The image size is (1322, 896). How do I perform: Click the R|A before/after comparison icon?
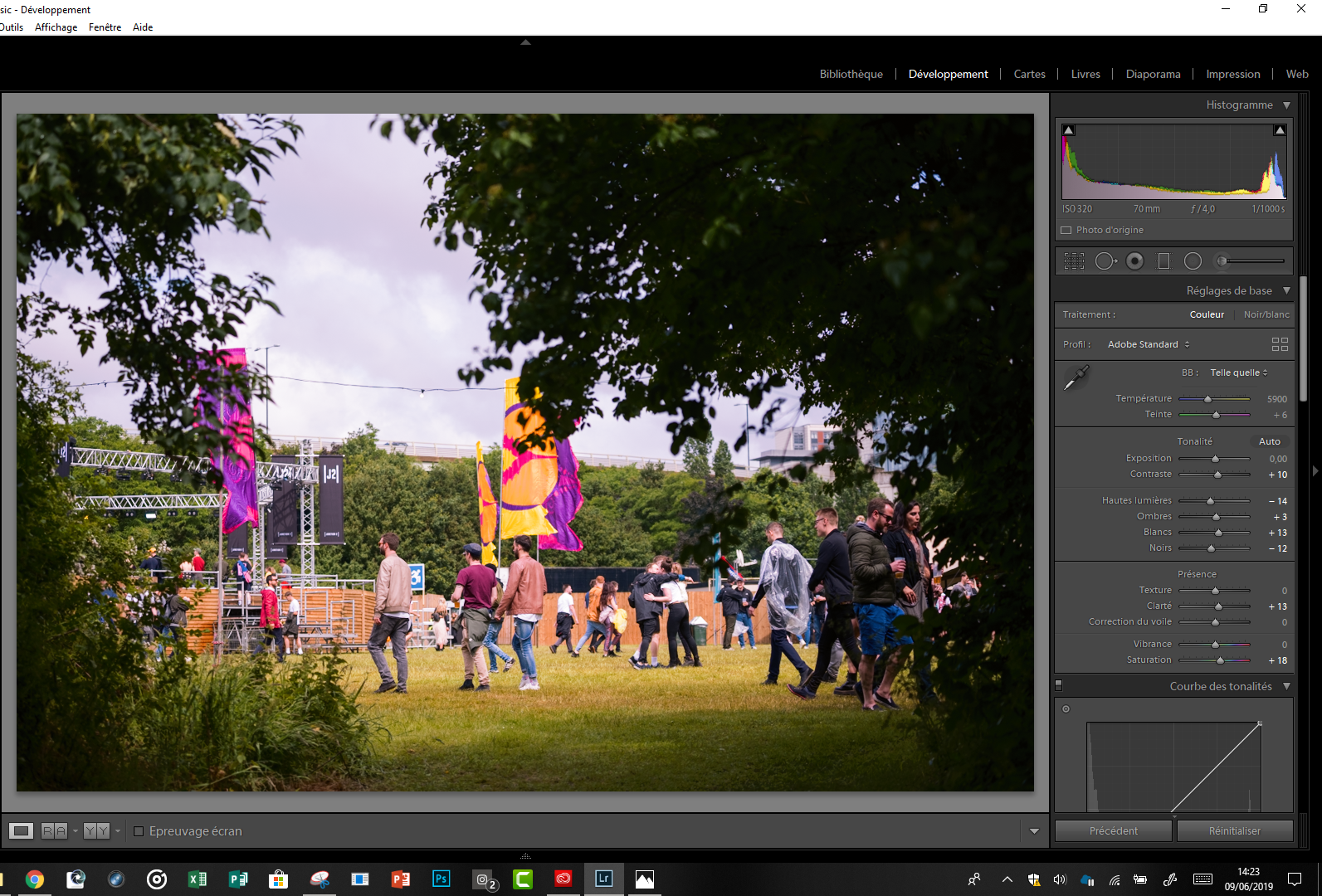pos(54,830)
